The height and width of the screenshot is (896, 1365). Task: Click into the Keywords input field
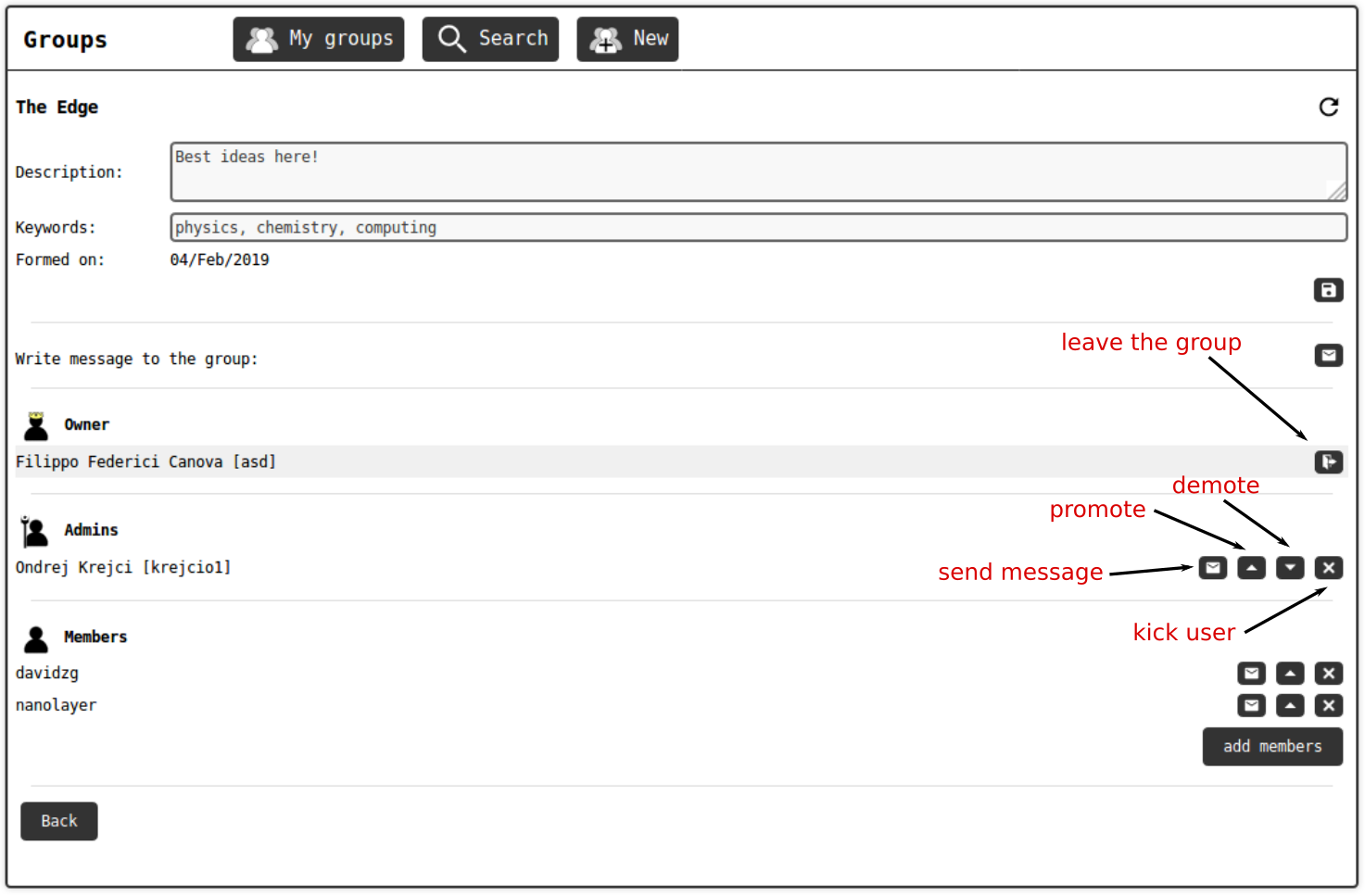(x=758, y=228)
